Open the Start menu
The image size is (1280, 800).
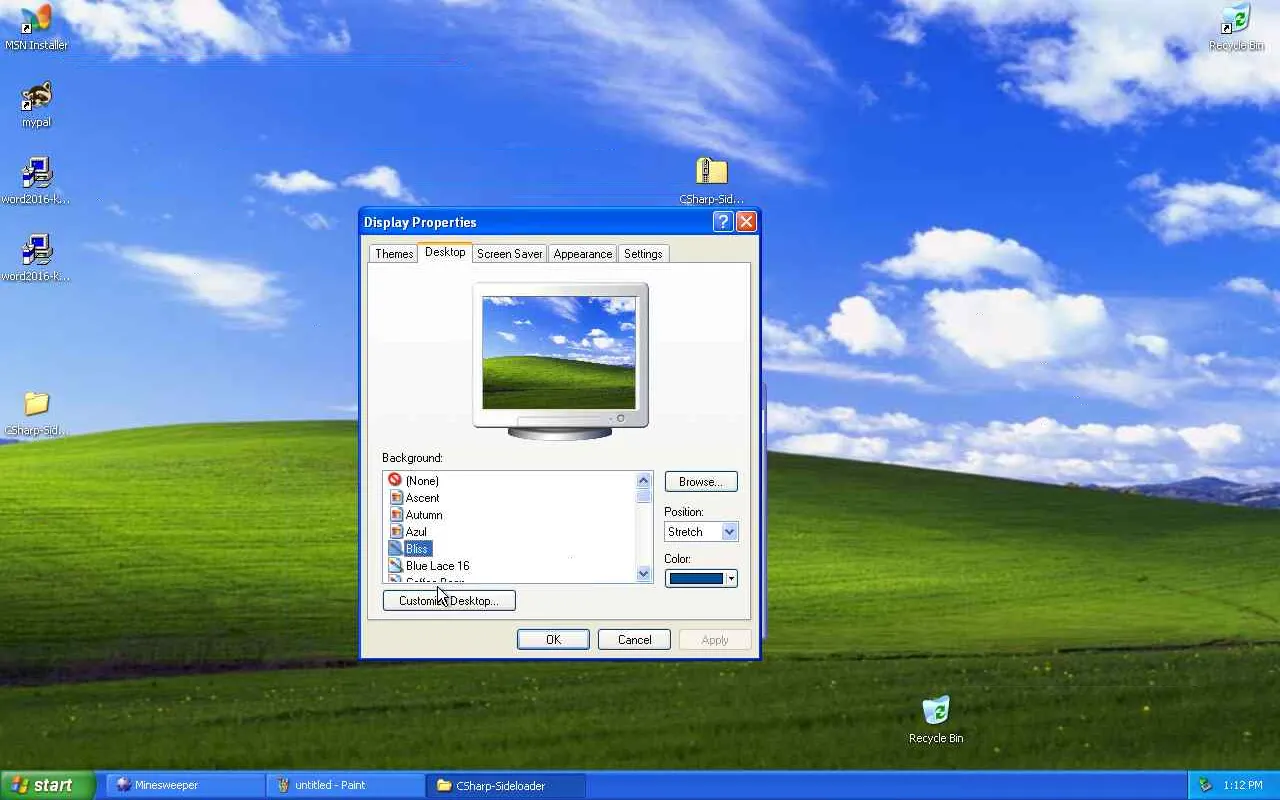(x=47, y=785)
